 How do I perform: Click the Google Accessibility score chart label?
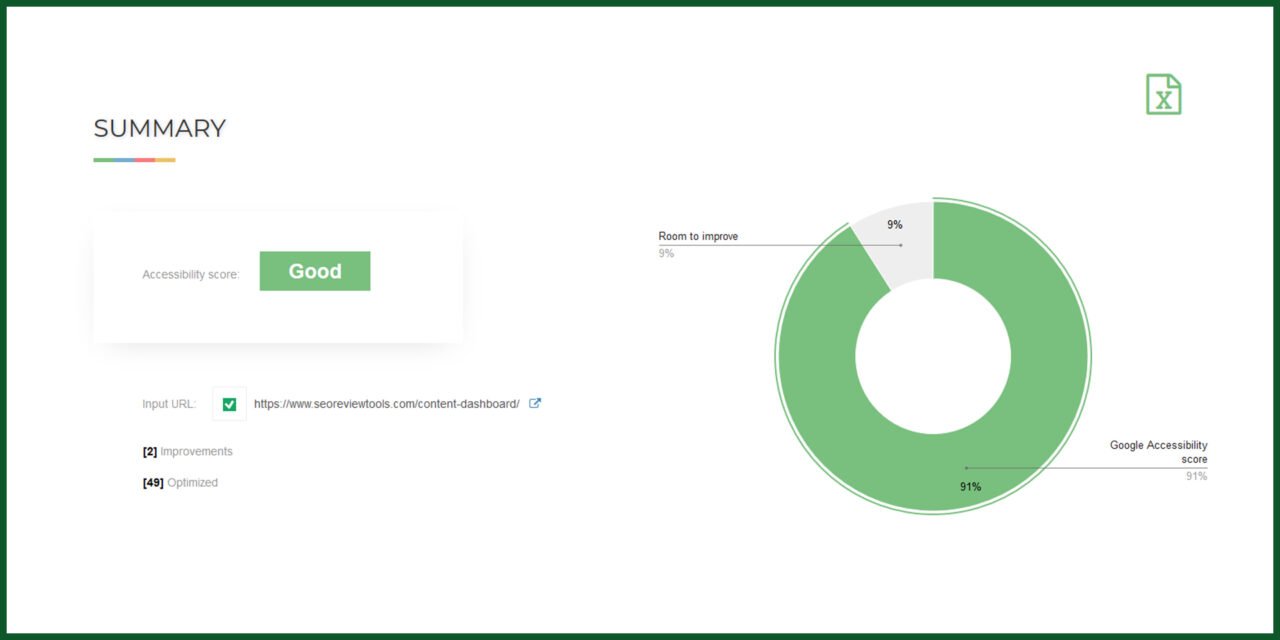(1157, 451)
